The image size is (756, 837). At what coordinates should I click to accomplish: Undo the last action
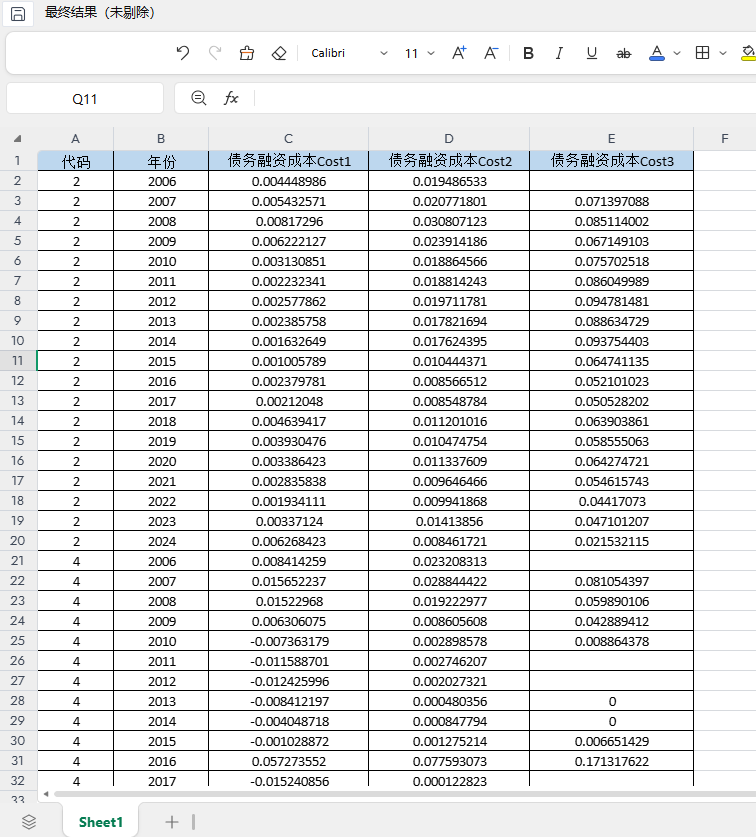(x=183, y=53)
